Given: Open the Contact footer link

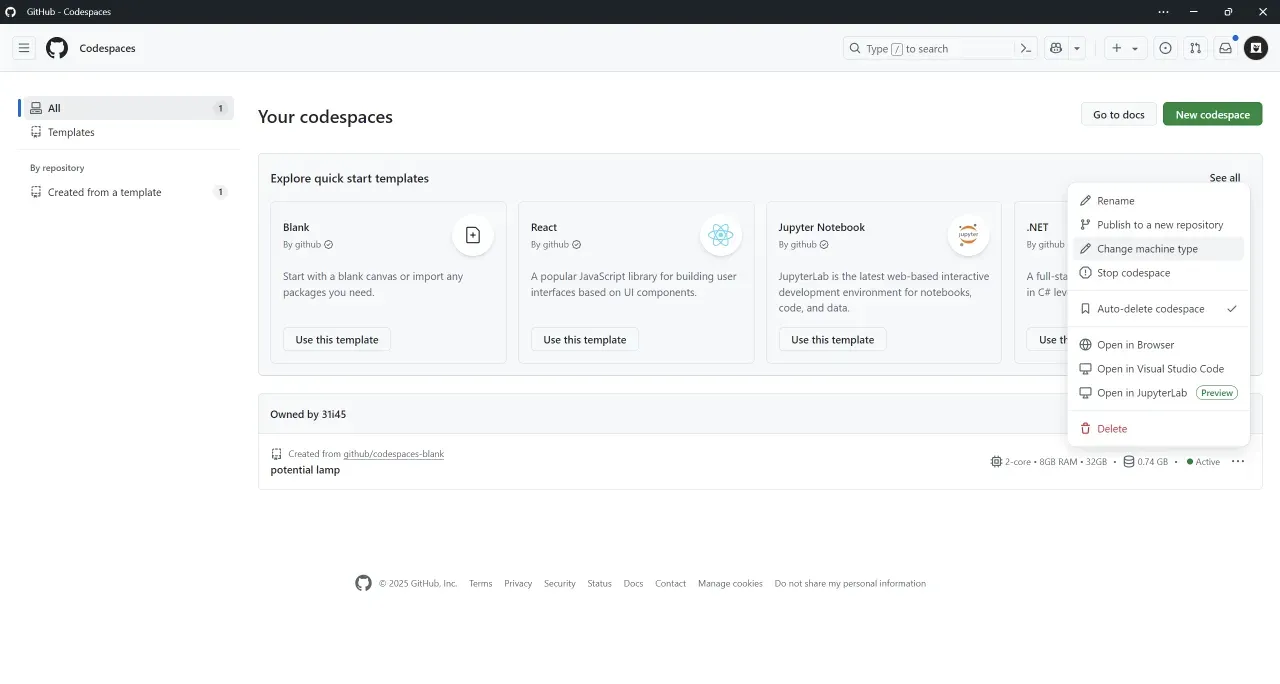Looking at the screenshot, I should tap(671, 584).
